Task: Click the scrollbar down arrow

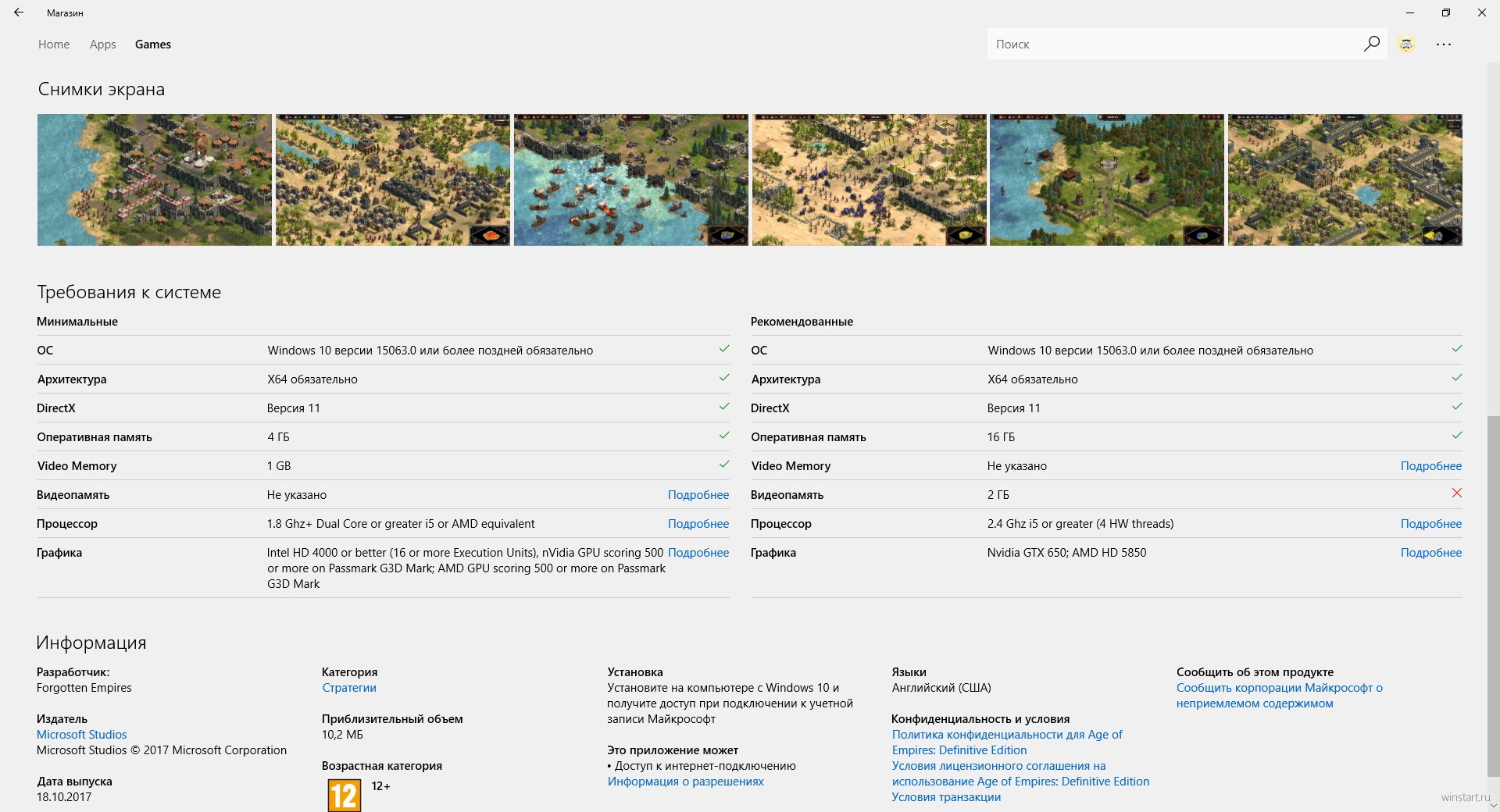Action: [x=1493, y=806]
